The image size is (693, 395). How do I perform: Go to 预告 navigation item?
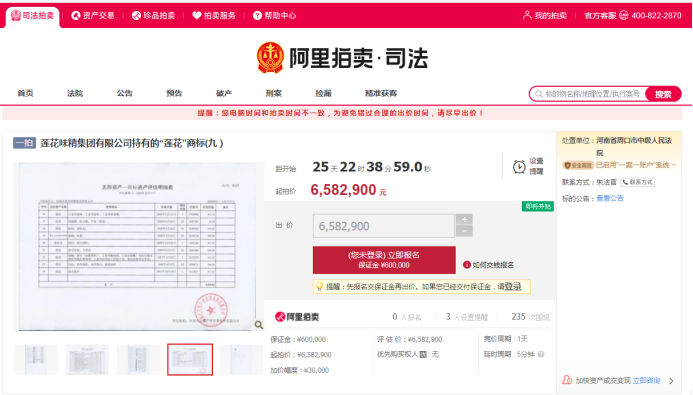(x=174, y=93)
